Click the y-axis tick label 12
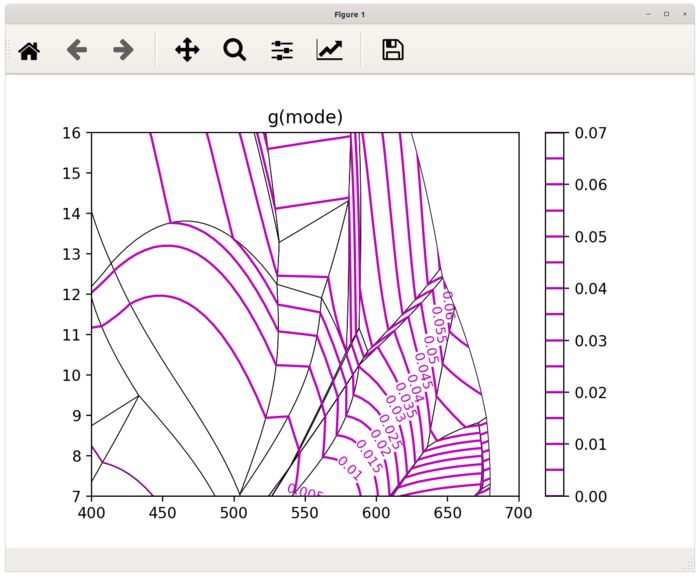The image size is (700, 577). pyautogui.click(x=71, y=295)
